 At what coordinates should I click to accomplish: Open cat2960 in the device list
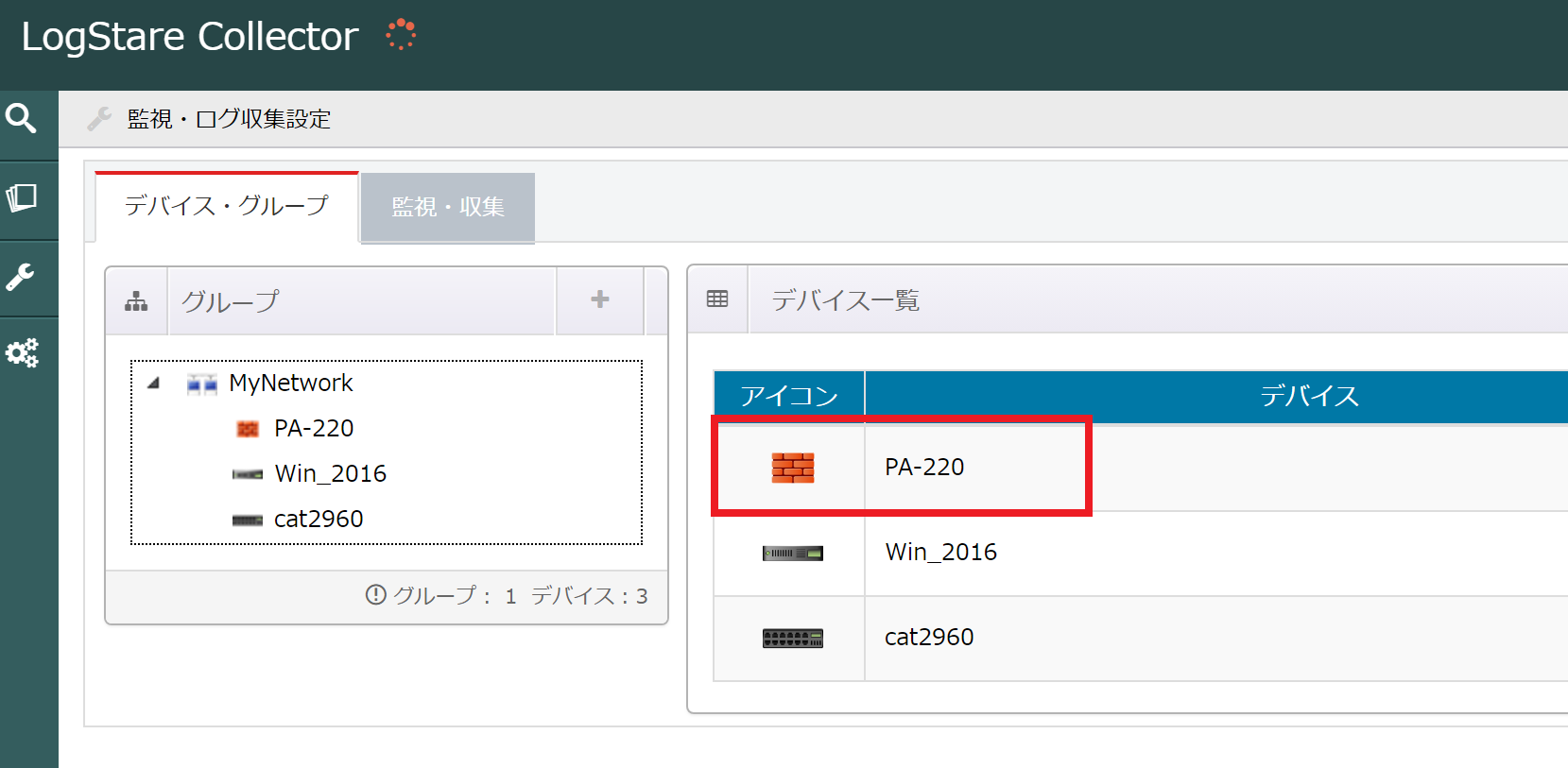pos(929,637)
